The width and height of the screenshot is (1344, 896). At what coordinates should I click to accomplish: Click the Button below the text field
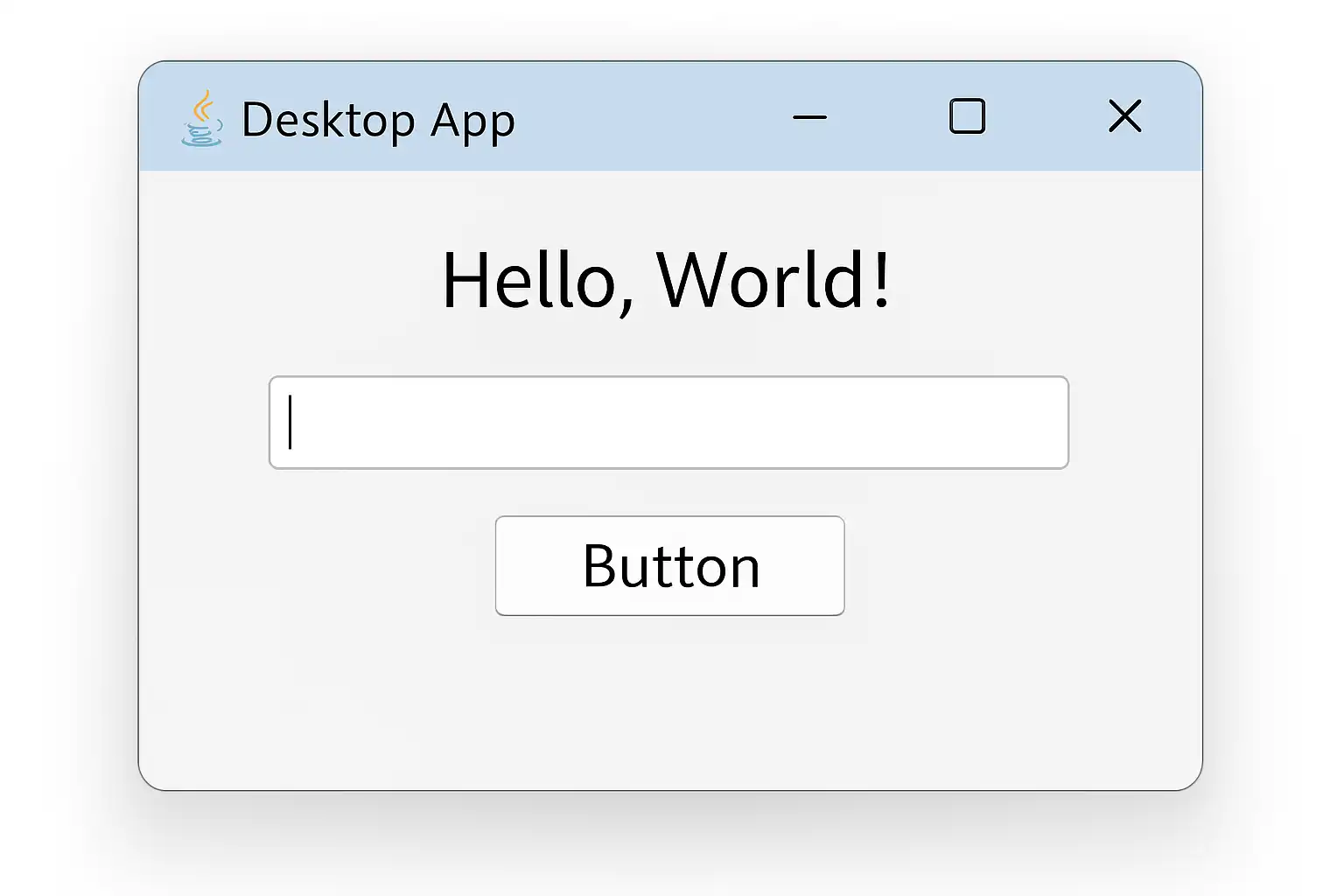point(669,566)
